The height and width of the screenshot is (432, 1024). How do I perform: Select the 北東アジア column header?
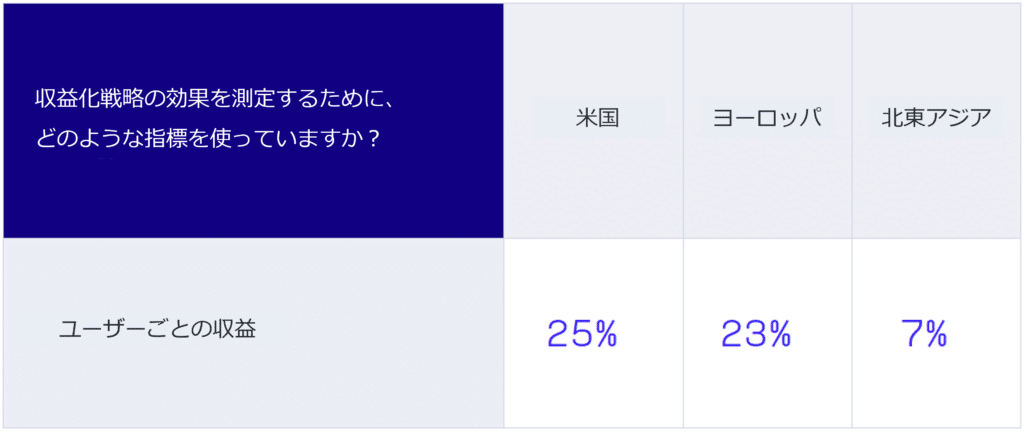(x=936, y=118)
